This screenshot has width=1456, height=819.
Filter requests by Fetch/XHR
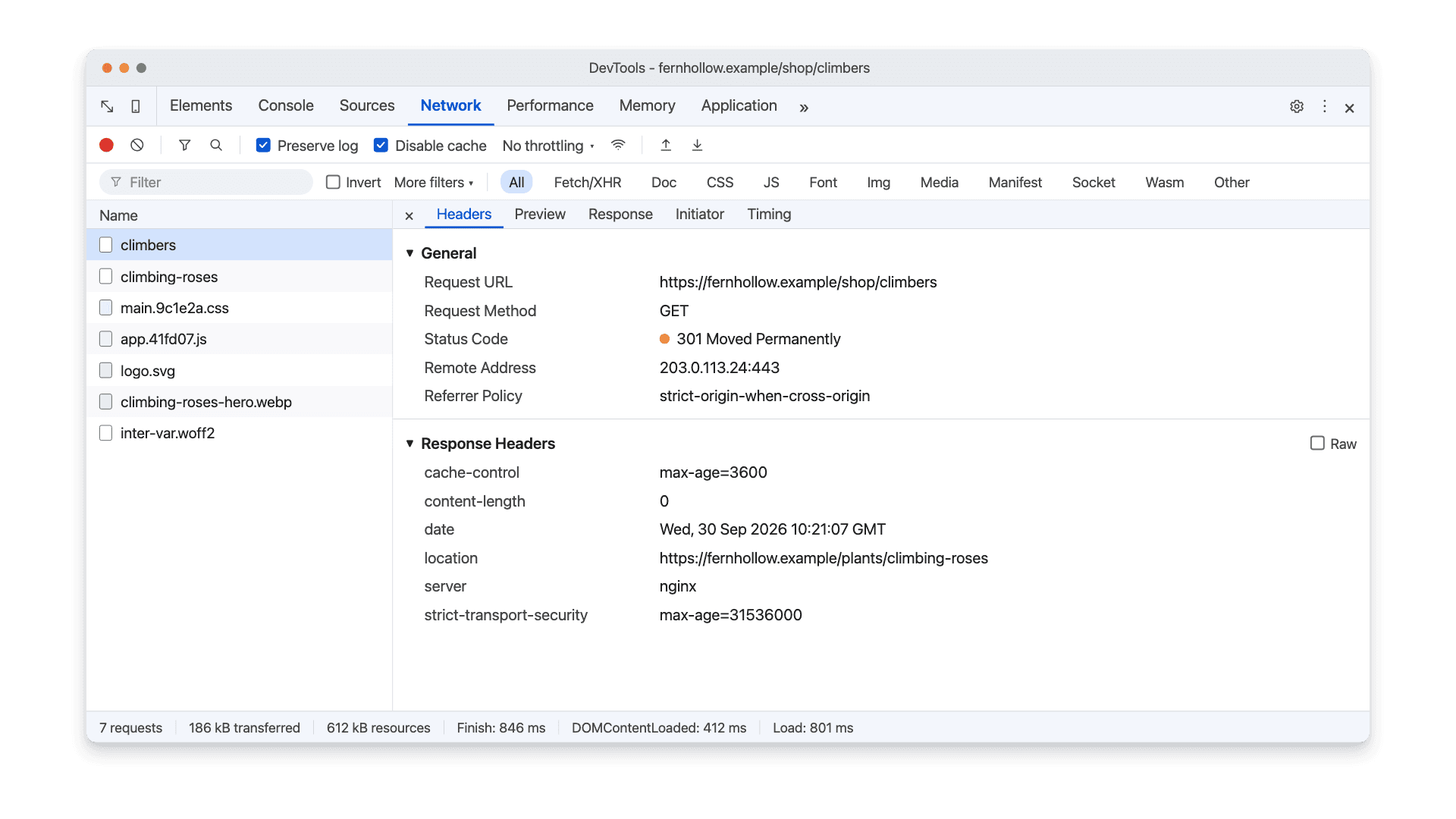pyautogui.click(x=588, y=183)
